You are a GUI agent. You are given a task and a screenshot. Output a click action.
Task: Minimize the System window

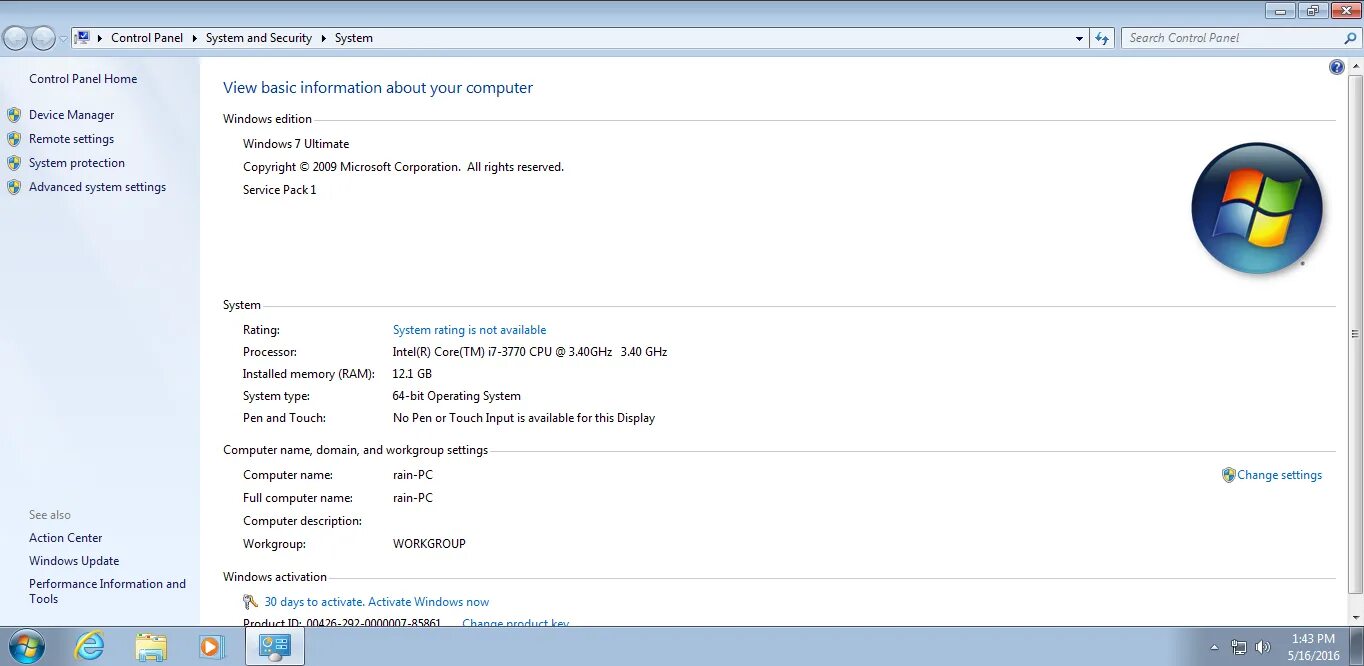(1281, 11)
